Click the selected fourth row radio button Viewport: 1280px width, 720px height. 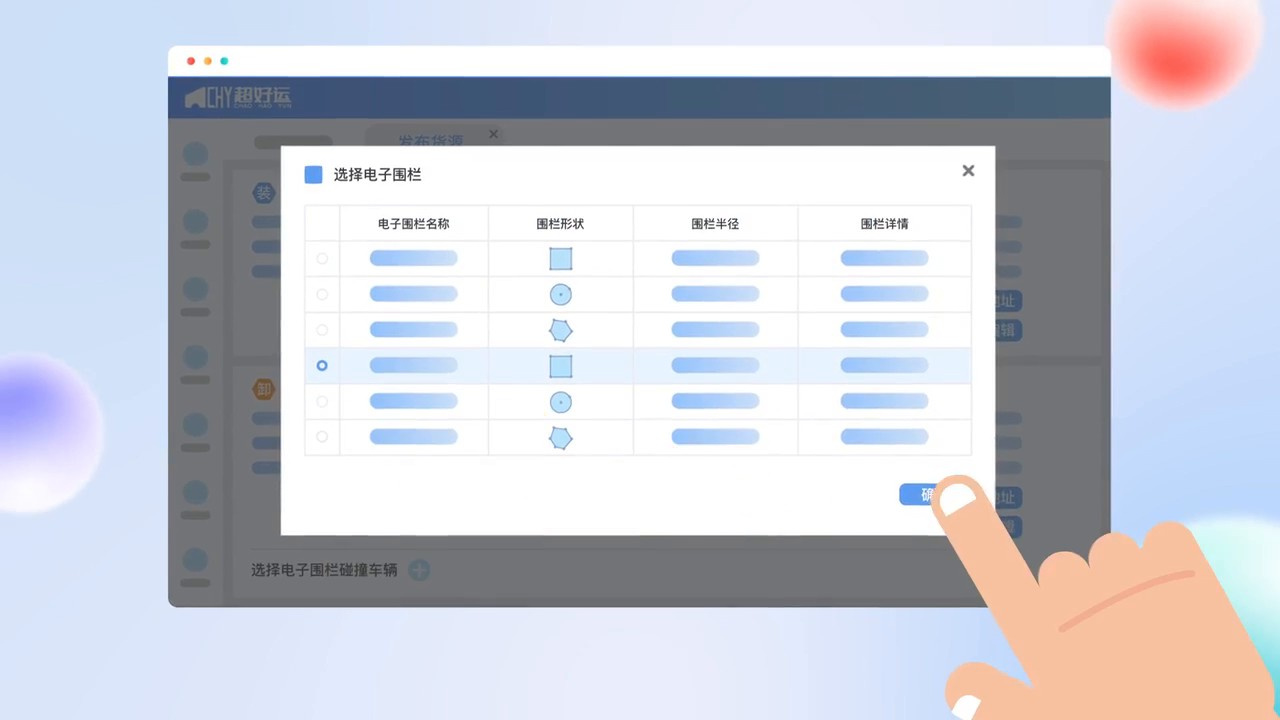coord(322,366)
